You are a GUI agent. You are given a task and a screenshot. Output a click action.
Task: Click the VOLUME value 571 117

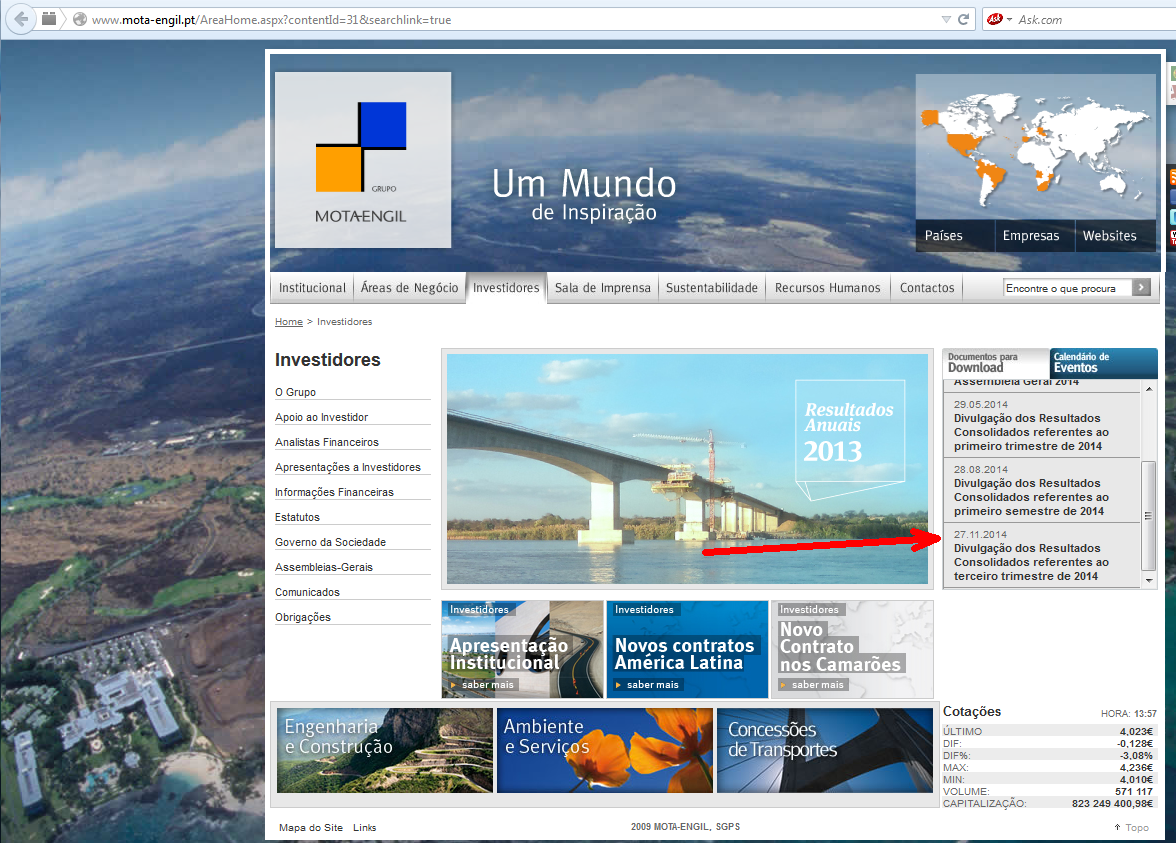(1134, 791)
